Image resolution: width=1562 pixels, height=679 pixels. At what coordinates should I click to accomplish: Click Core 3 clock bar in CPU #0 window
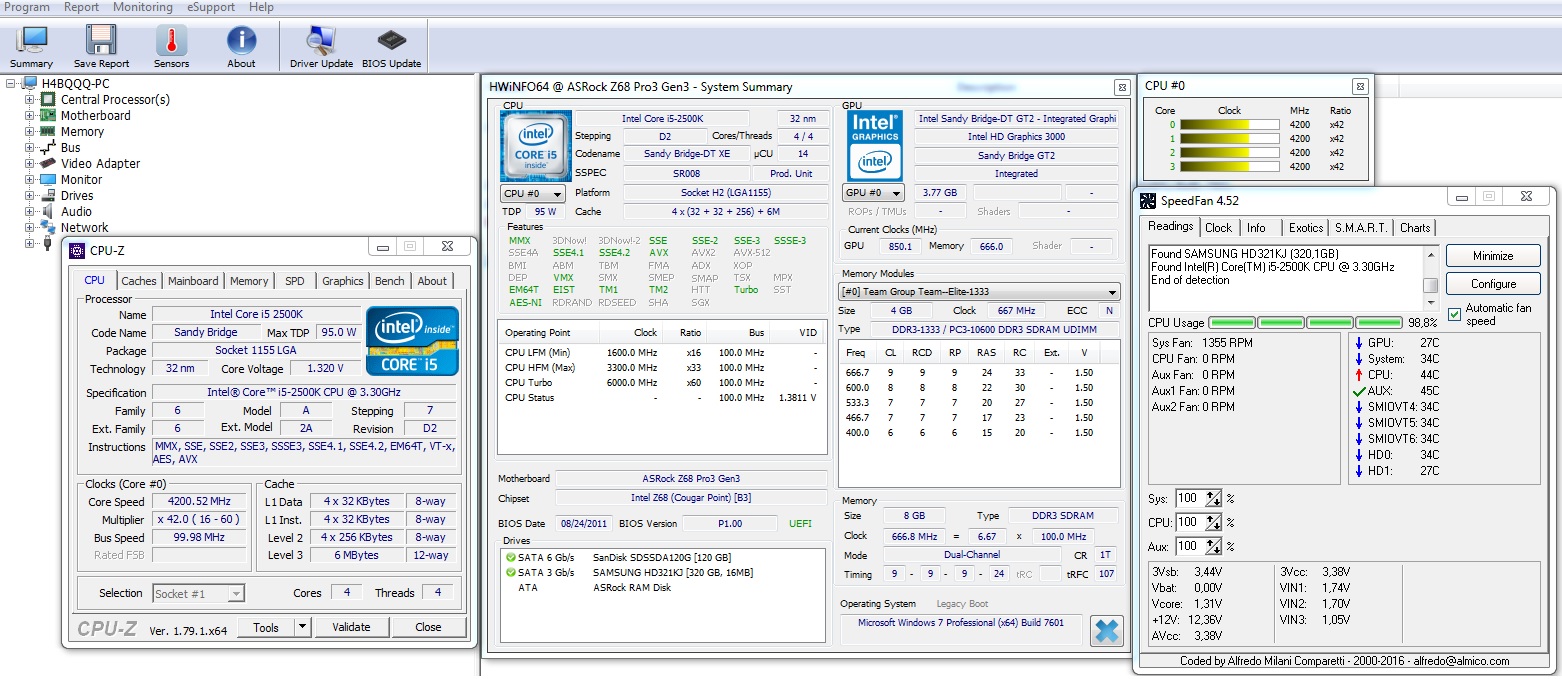tap(1229, 167)
